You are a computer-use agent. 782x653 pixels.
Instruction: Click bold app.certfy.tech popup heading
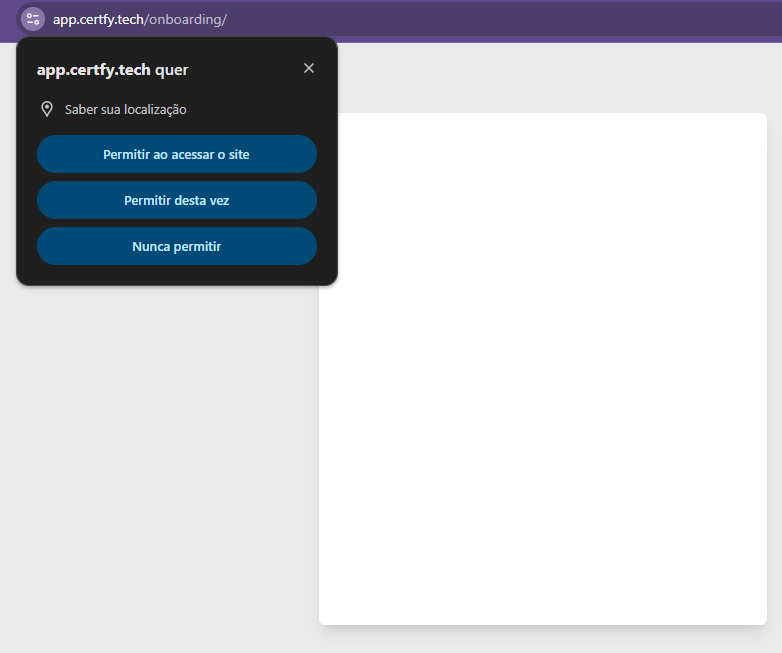[x=93, y=70]
